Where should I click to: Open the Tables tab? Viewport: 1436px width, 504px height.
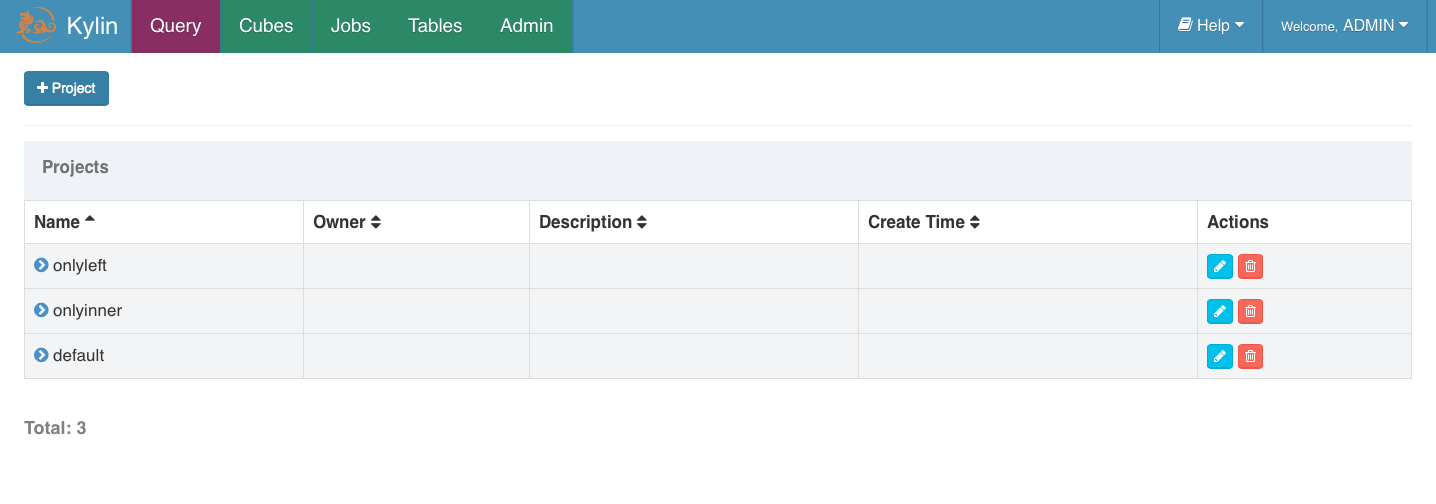[435, 26]
